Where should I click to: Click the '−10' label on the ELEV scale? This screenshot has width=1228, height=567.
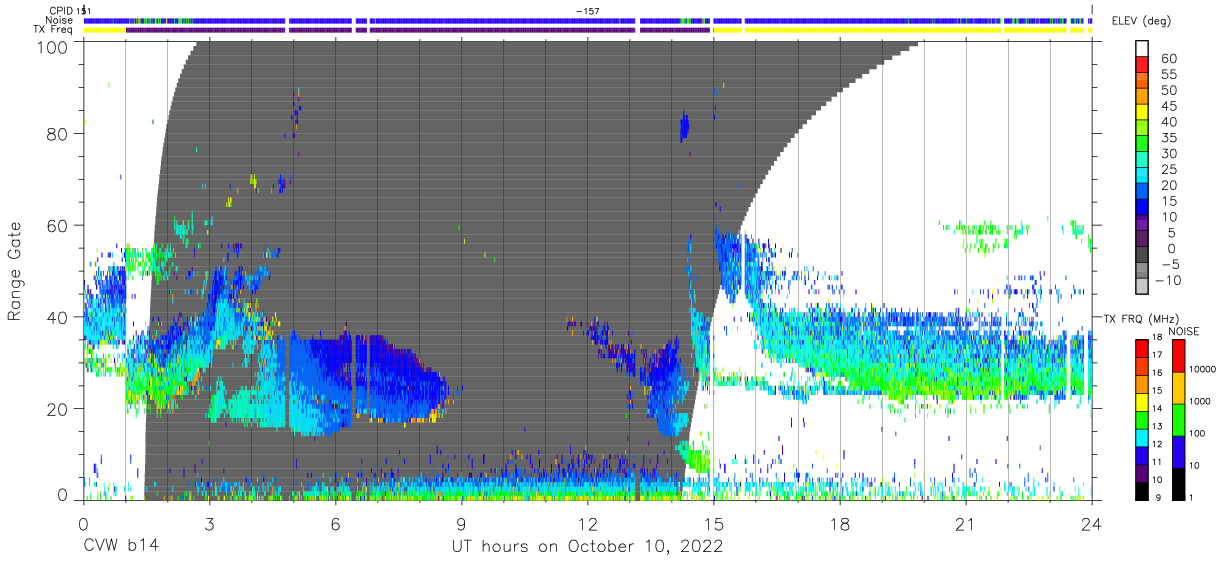coord(1169,280)
